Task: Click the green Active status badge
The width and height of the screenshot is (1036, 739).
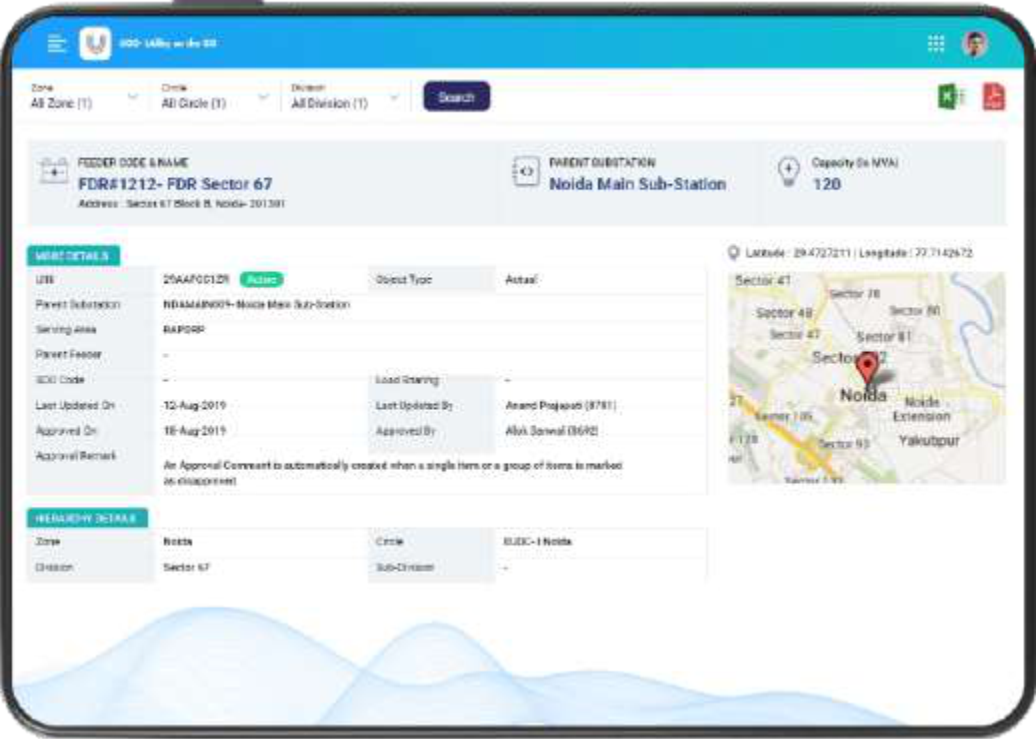Action: (261, 280)
